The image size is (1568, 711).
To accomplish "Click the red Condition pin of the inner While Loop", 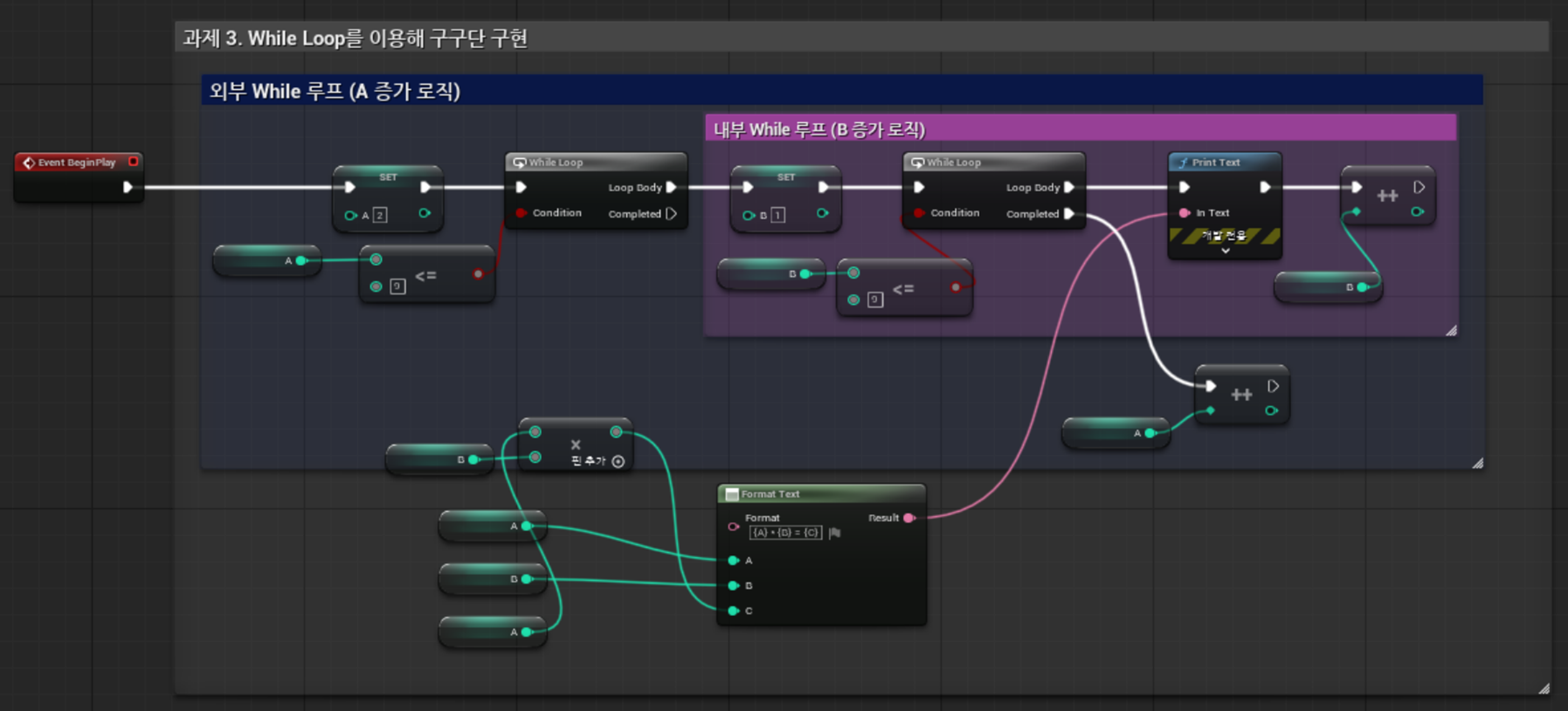I will coord(919,213).
